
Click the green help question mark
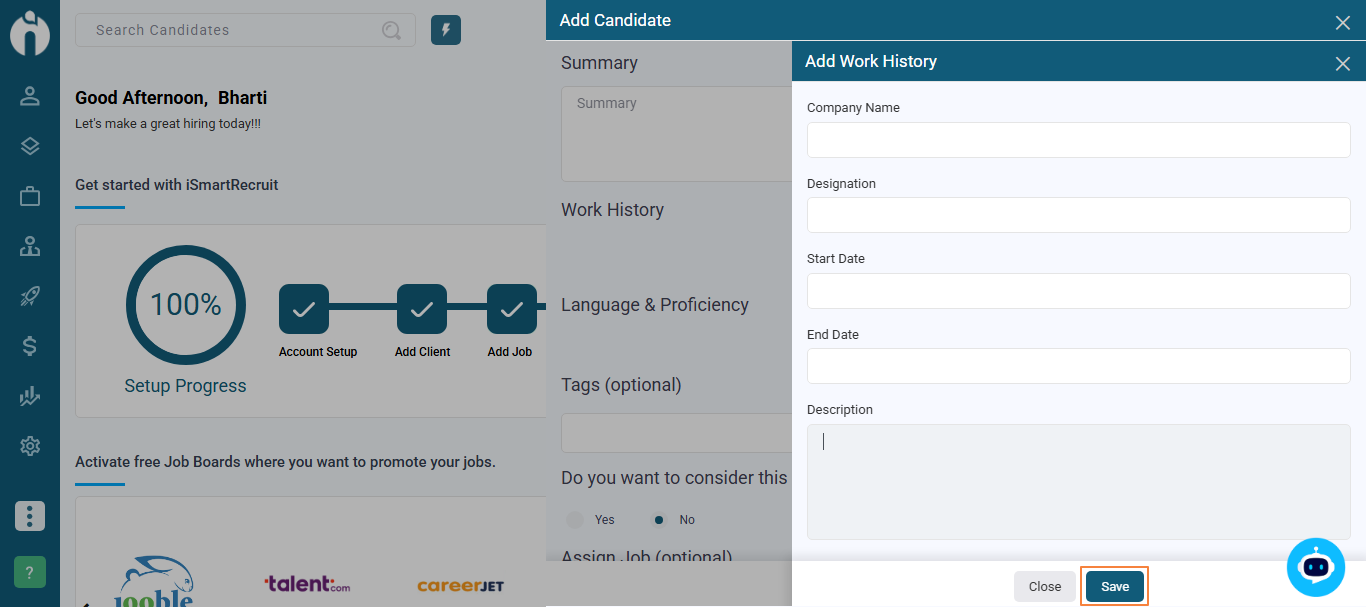(30, 572)
